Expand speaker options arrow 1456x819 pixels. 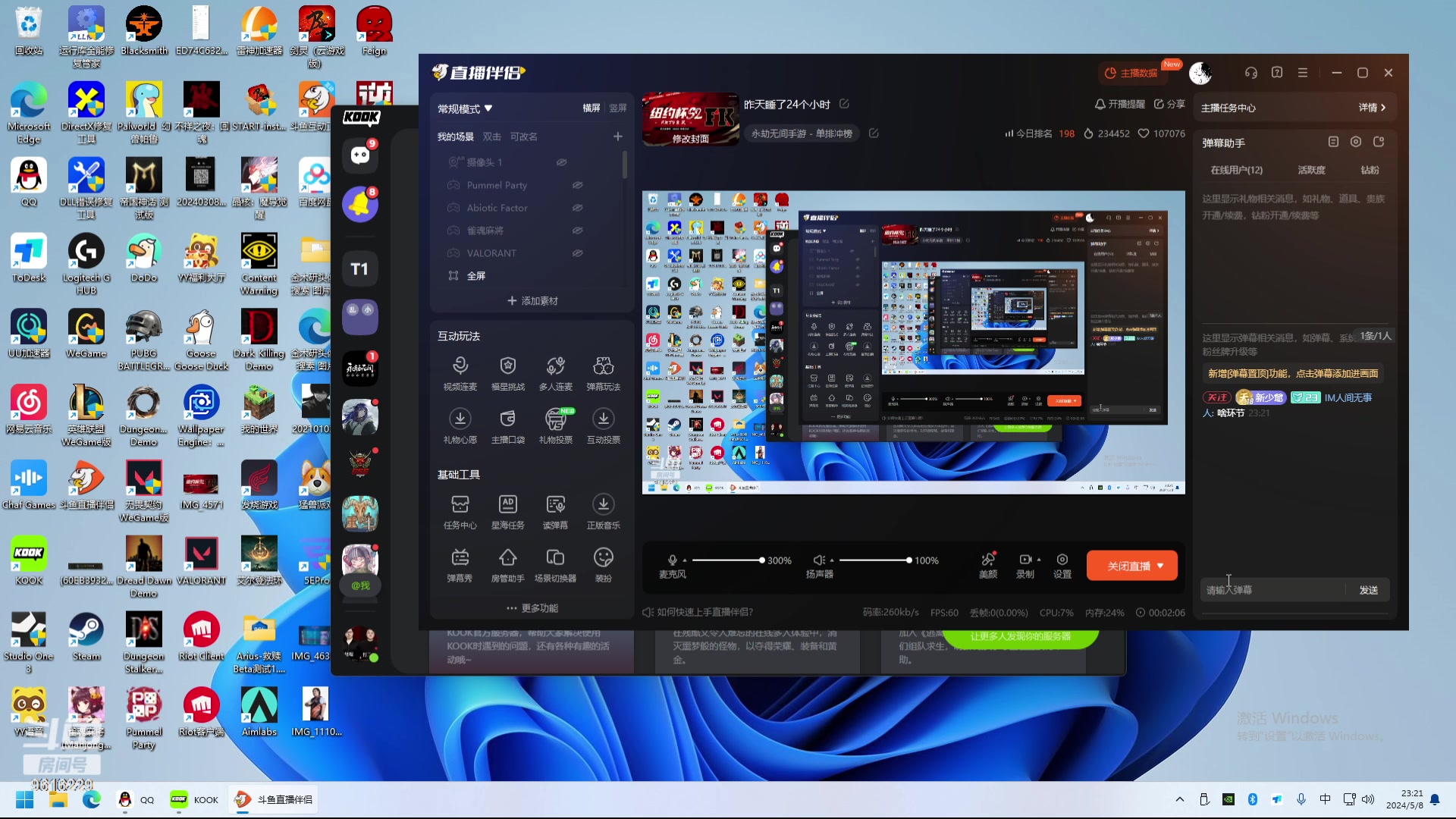832,560
